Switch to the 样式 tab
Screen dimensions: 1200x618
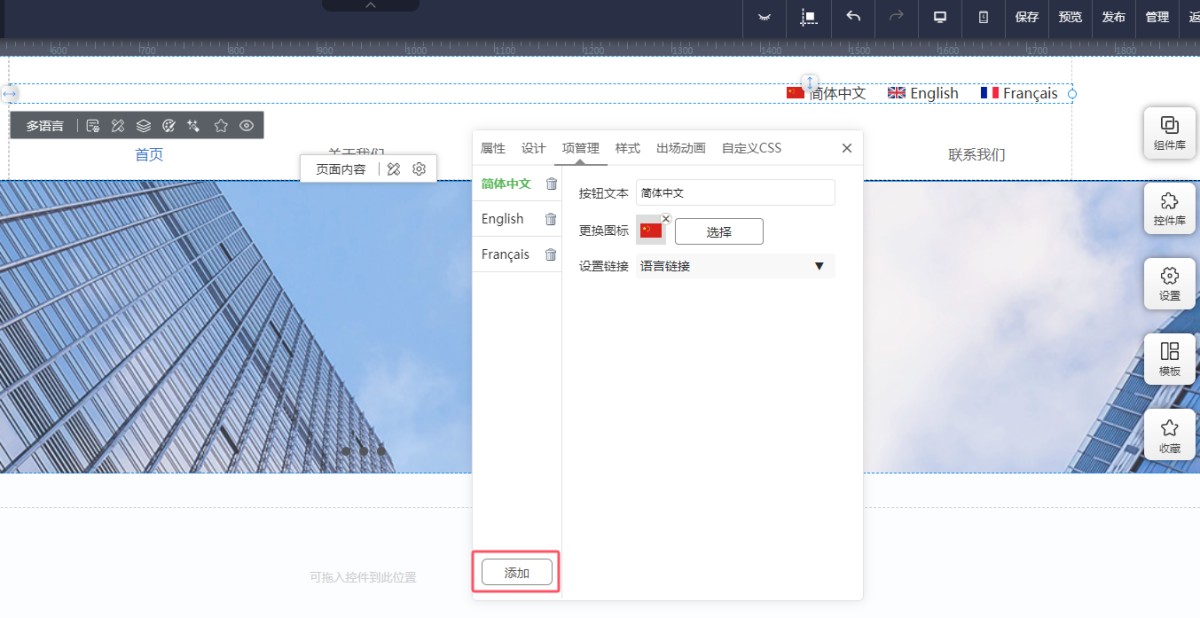pos(628,148)
